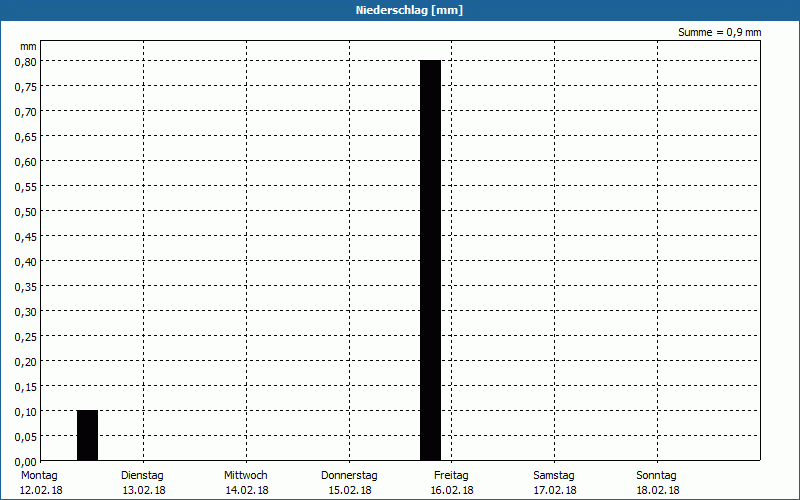The image size is (800, 500).
Task: Click the Donnerstag day label
Action: (349, 476)
